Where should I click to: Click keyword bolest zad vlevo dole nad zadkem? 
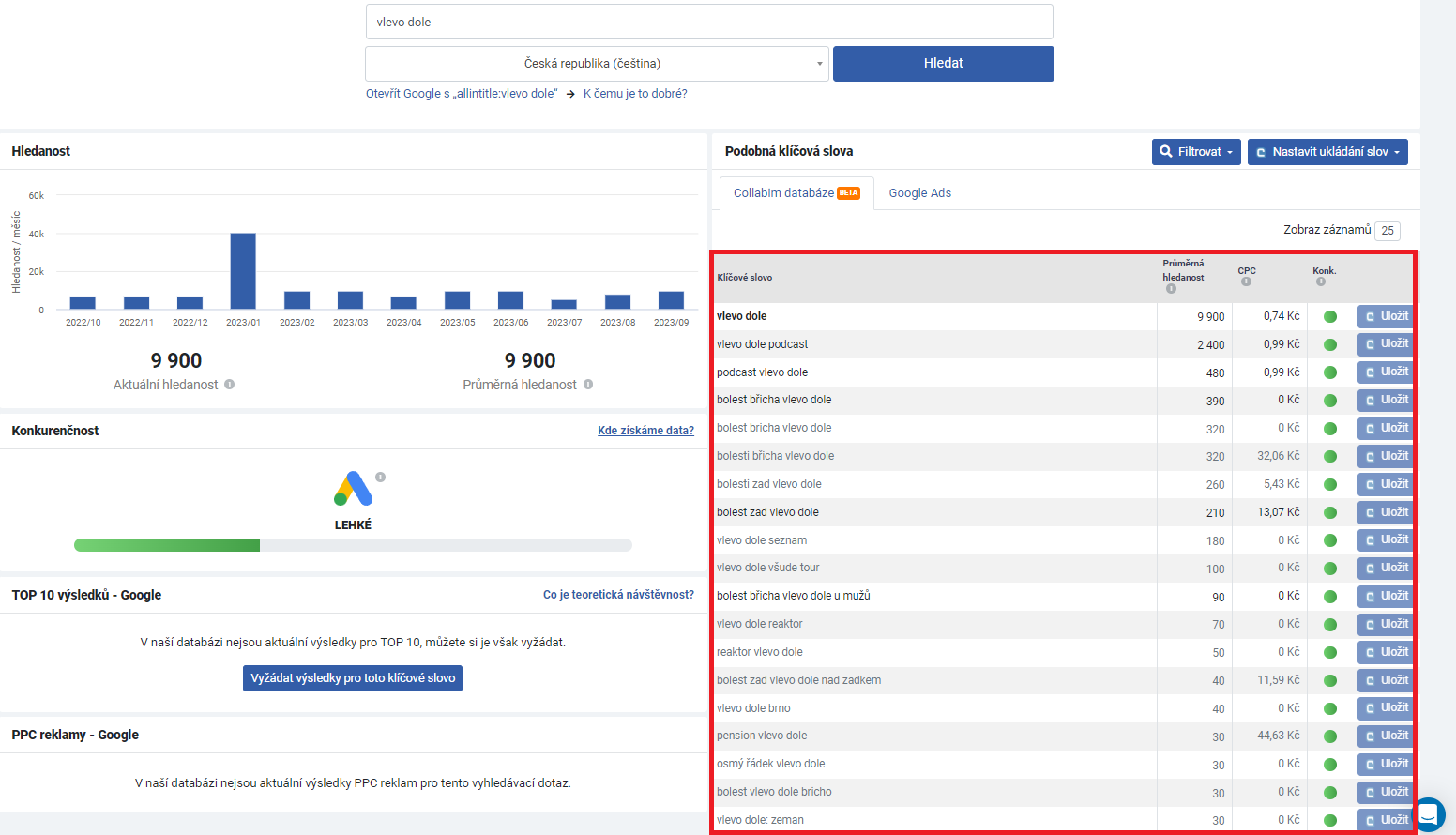coord(798,680)
